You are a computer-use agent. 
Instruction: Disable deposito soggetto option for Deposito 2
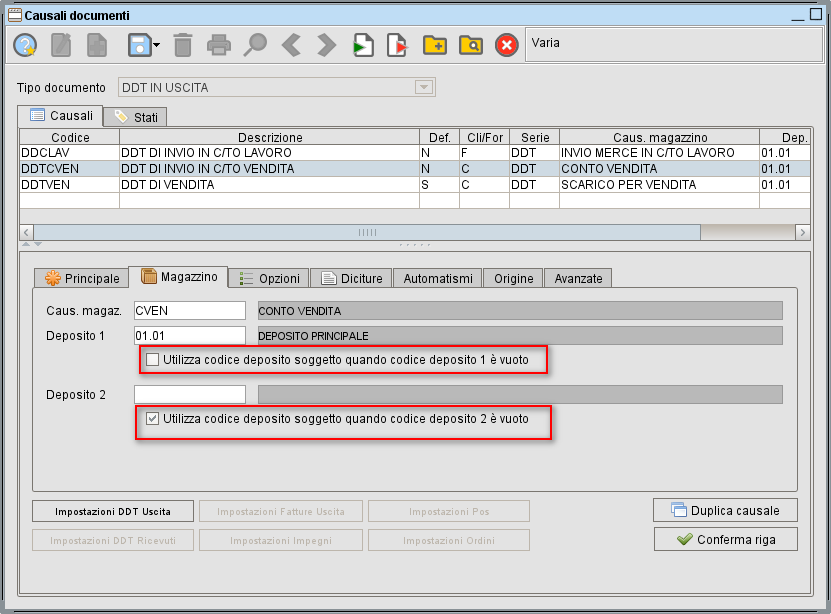[x=152, y=419]
